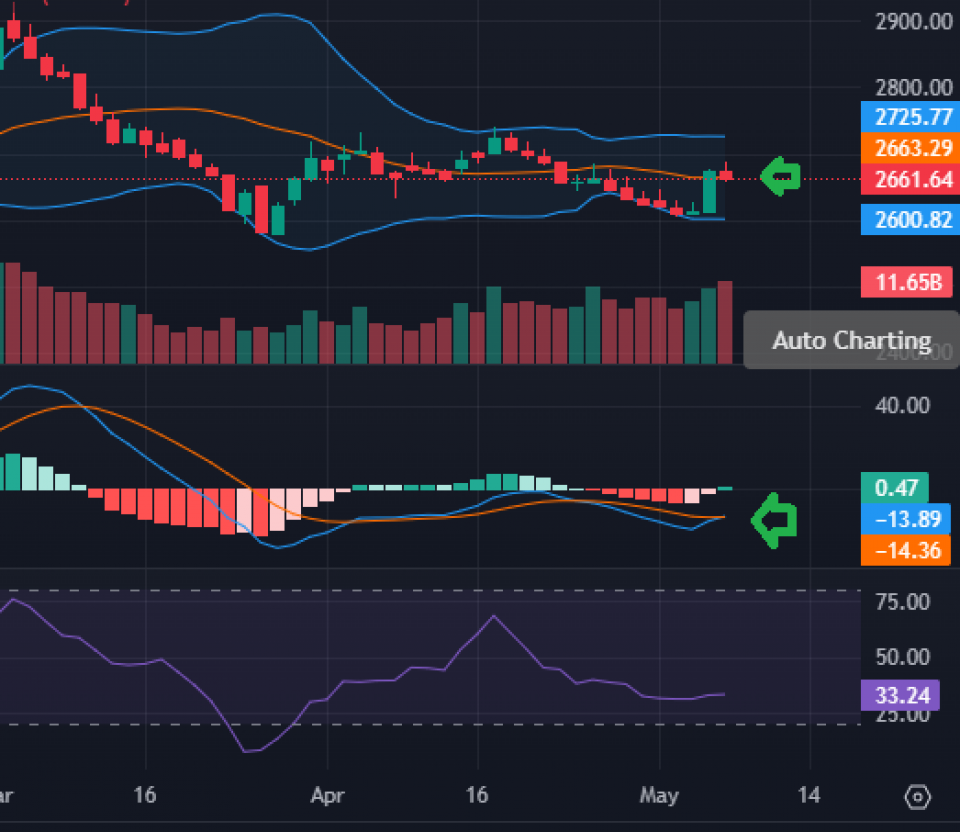Screen dimensions: 960x832
Task: Click the green arrow next to MACD lines
Action: (773, 520)
